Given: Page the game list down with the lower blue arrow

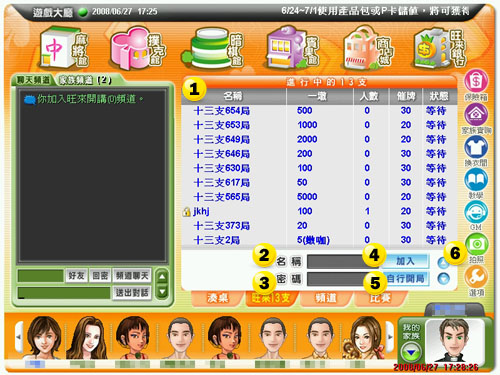Looking at the screenshot, I should coord(443,278).
